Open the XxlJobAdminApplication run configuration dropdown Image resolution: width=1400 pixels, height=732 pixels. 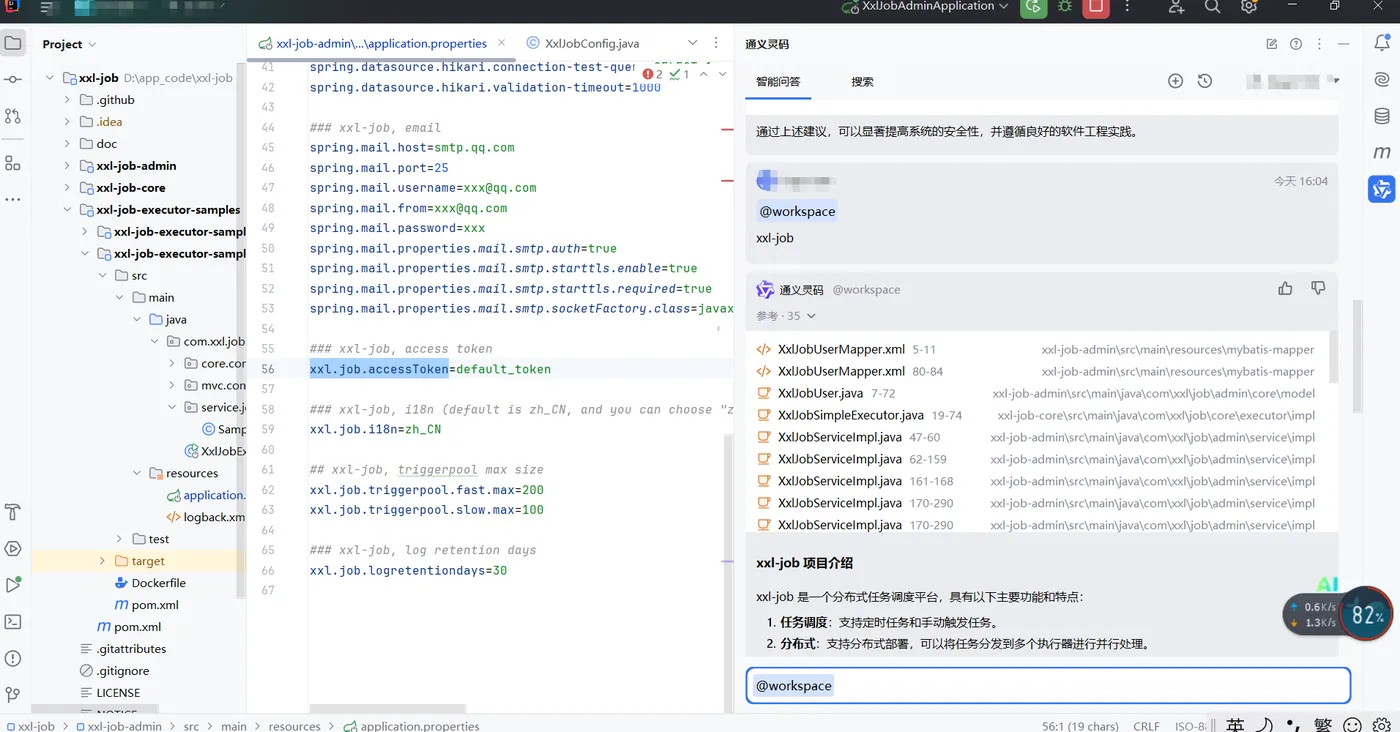tap(926, 6)
